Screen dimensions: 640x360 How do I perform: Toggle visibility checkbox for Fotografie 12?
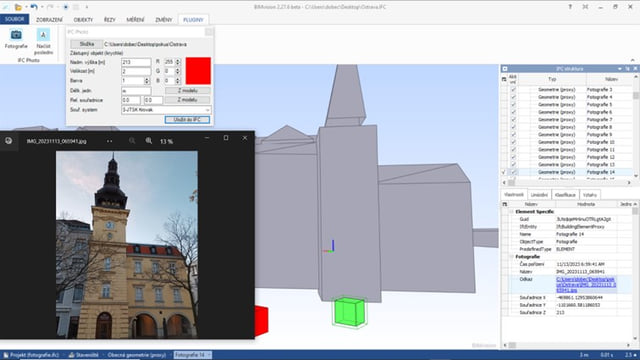tap(513, 157)
